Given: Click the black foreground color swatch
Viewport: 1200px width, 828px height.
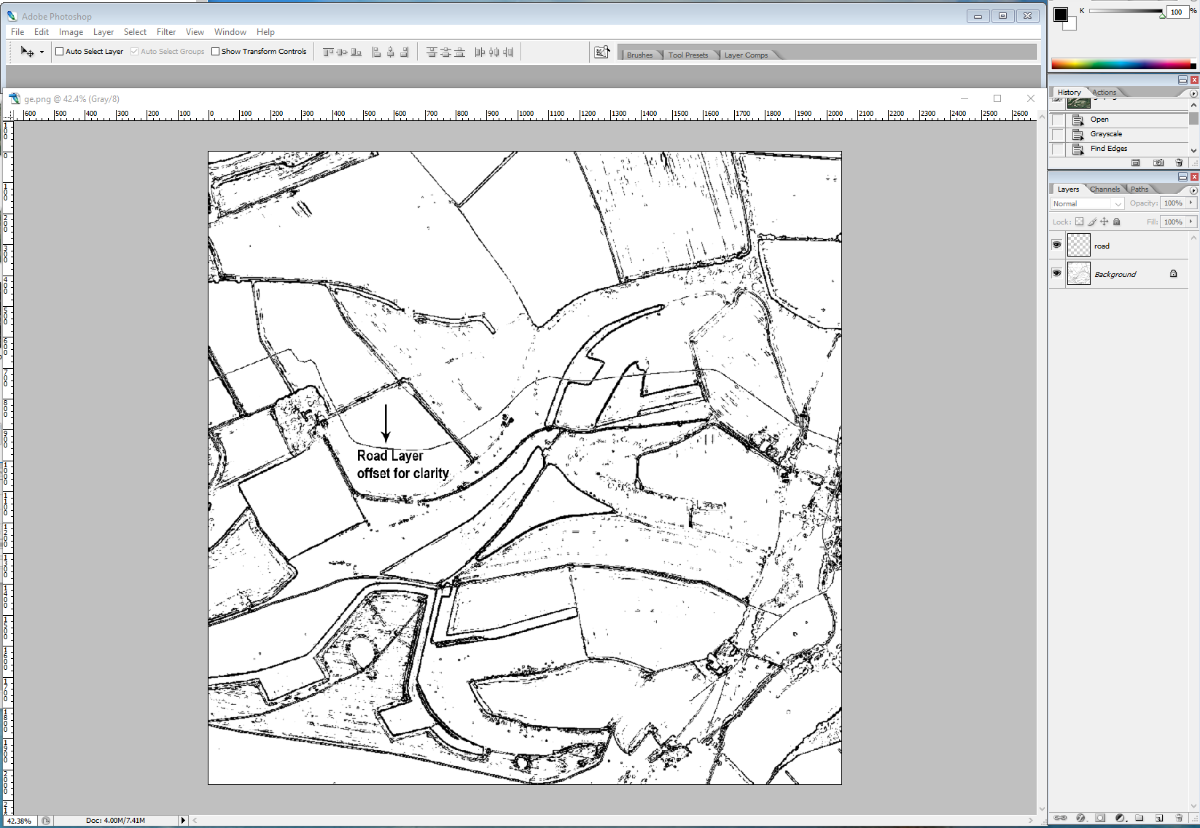Looking at the screenshot, I should click(1060, 14).
